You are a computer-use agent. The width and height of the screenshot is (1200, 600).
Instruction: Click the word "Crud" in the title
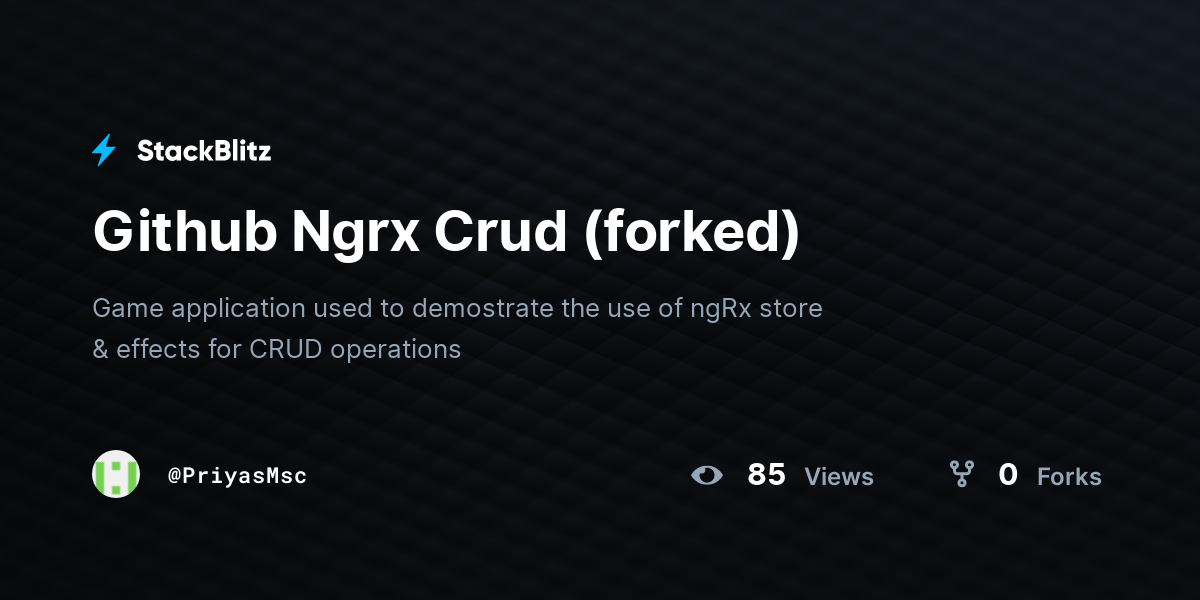coord(501,232)
